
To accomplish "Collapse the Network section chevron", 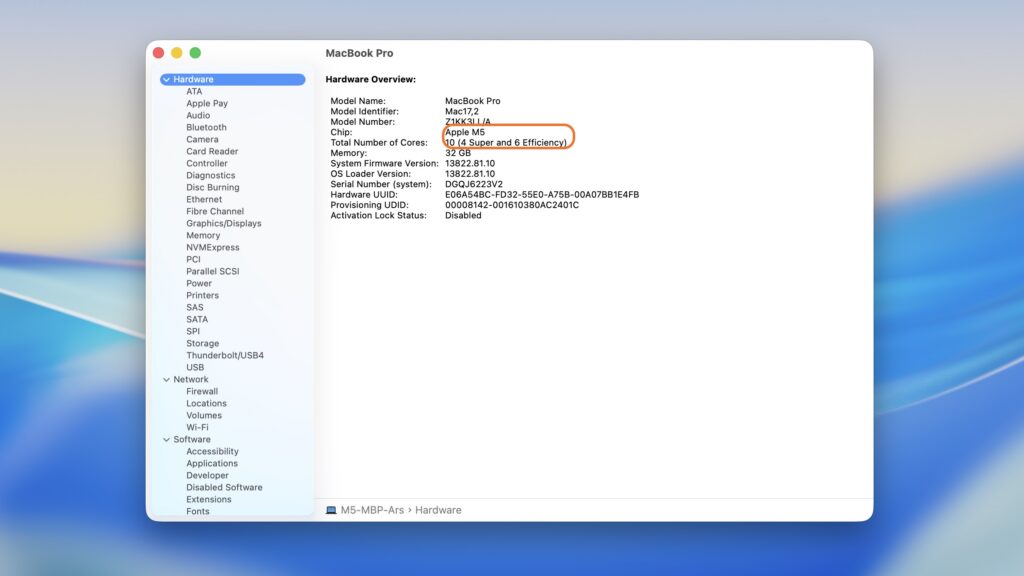I will click(x=166, y=379).
